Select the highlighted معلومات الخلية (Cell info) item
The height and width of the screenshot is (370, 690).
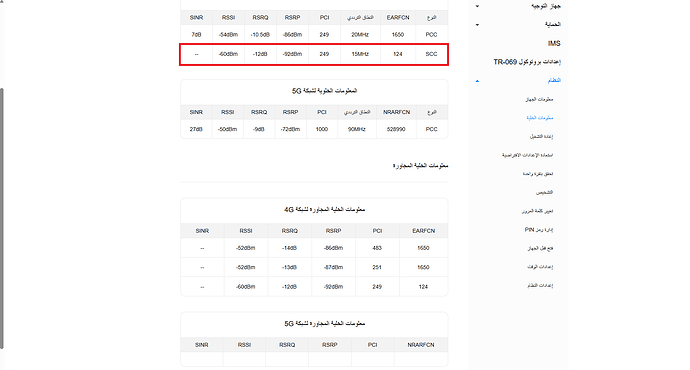coord(540,118)
